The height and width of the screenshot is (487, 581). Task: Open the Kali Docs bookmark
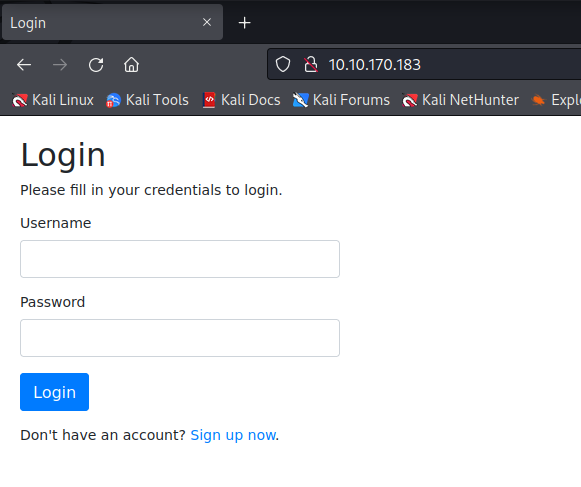pyautogui.click(x=241, y=100)
